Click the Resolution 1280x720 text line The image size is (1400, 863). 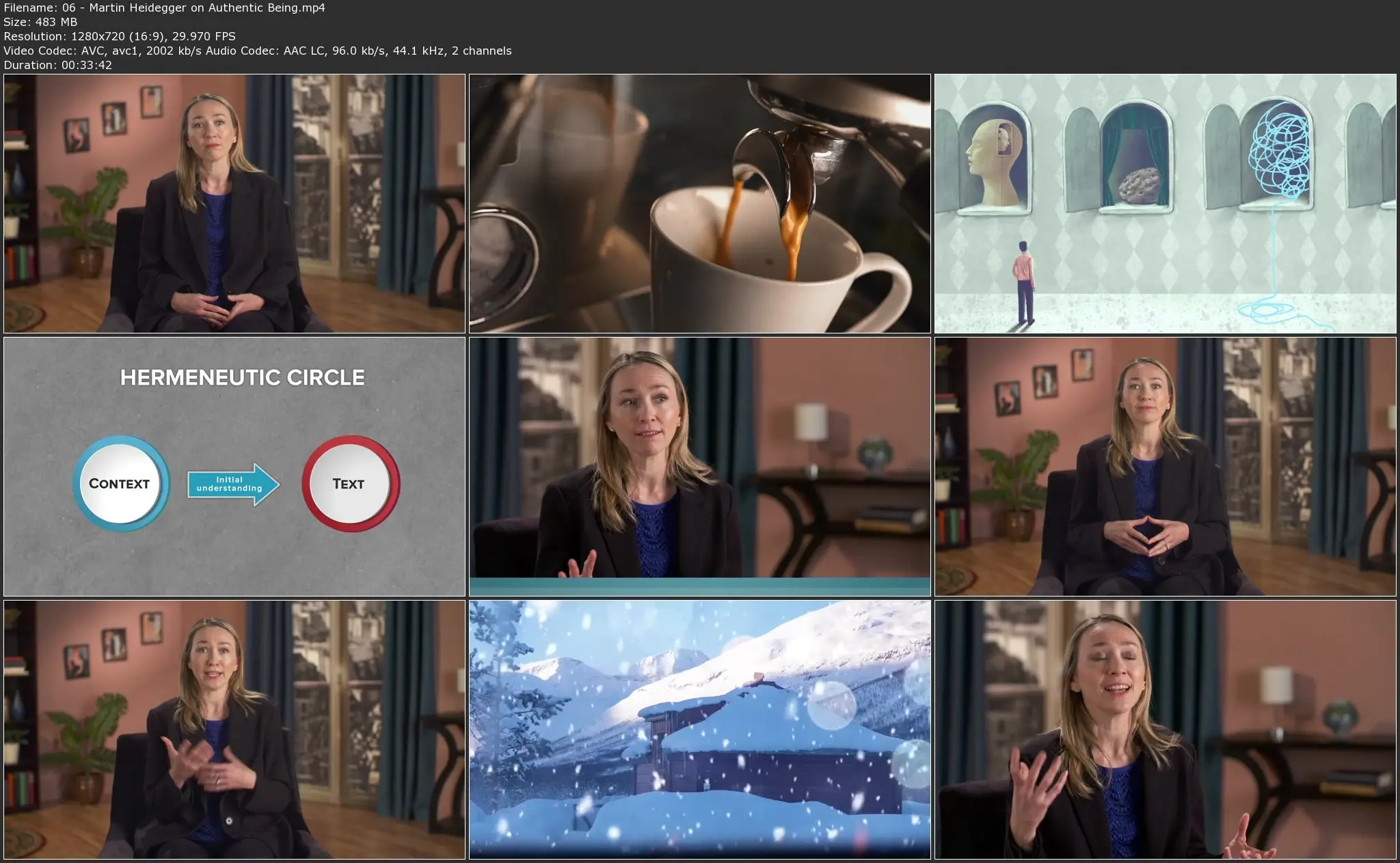pos(120,36)
